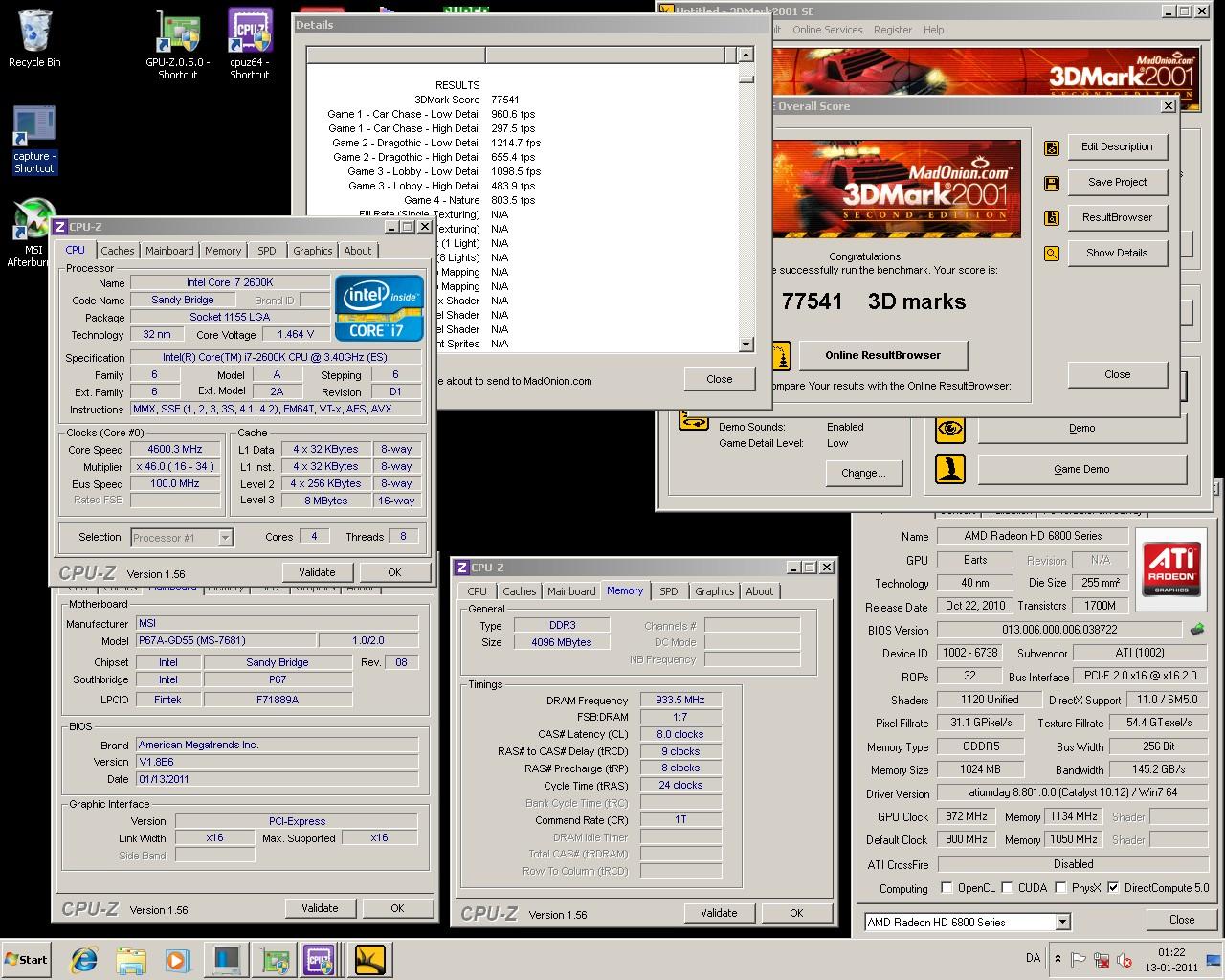The height and width of the screenshot is (980, 1225).
Task: Click the Details list scroll-up arrow
Action: click(746, 56)
